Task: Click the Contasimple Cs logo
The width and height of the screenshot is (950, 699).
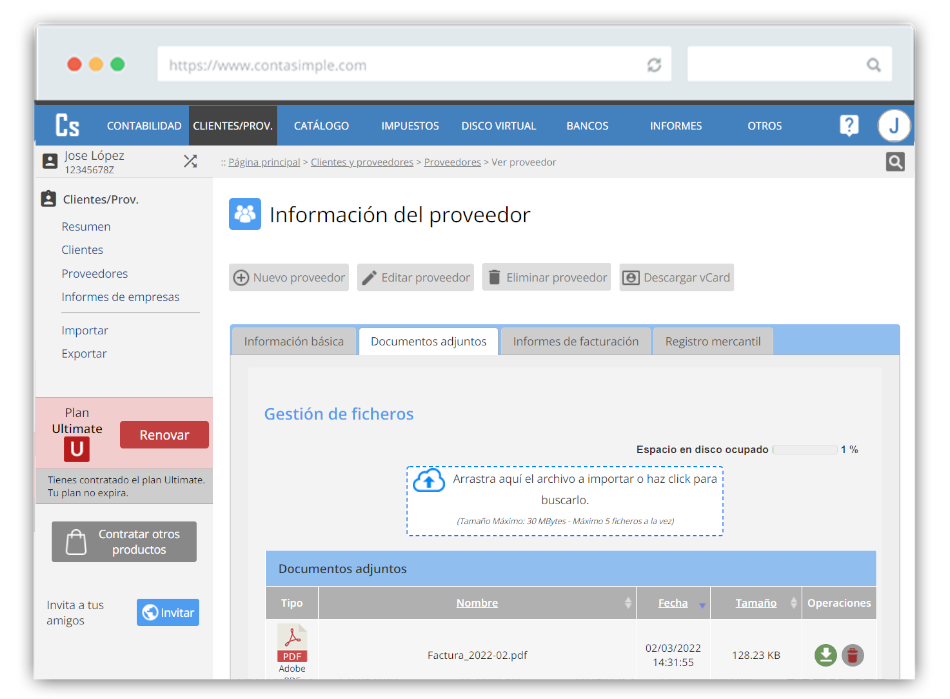Action: [67, 126]
